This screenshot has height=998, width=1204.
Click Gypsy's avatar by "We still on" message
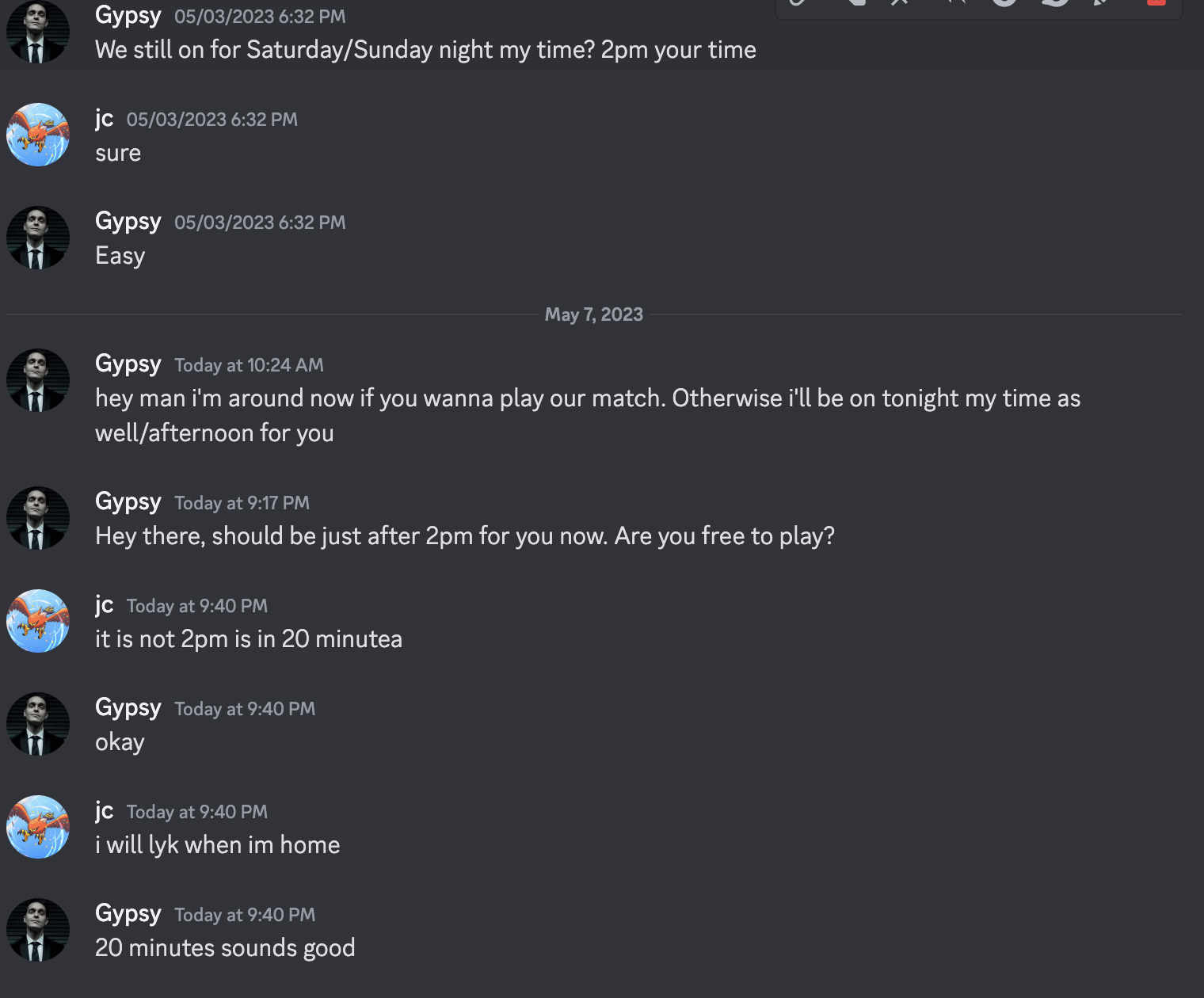click(38, 32)
